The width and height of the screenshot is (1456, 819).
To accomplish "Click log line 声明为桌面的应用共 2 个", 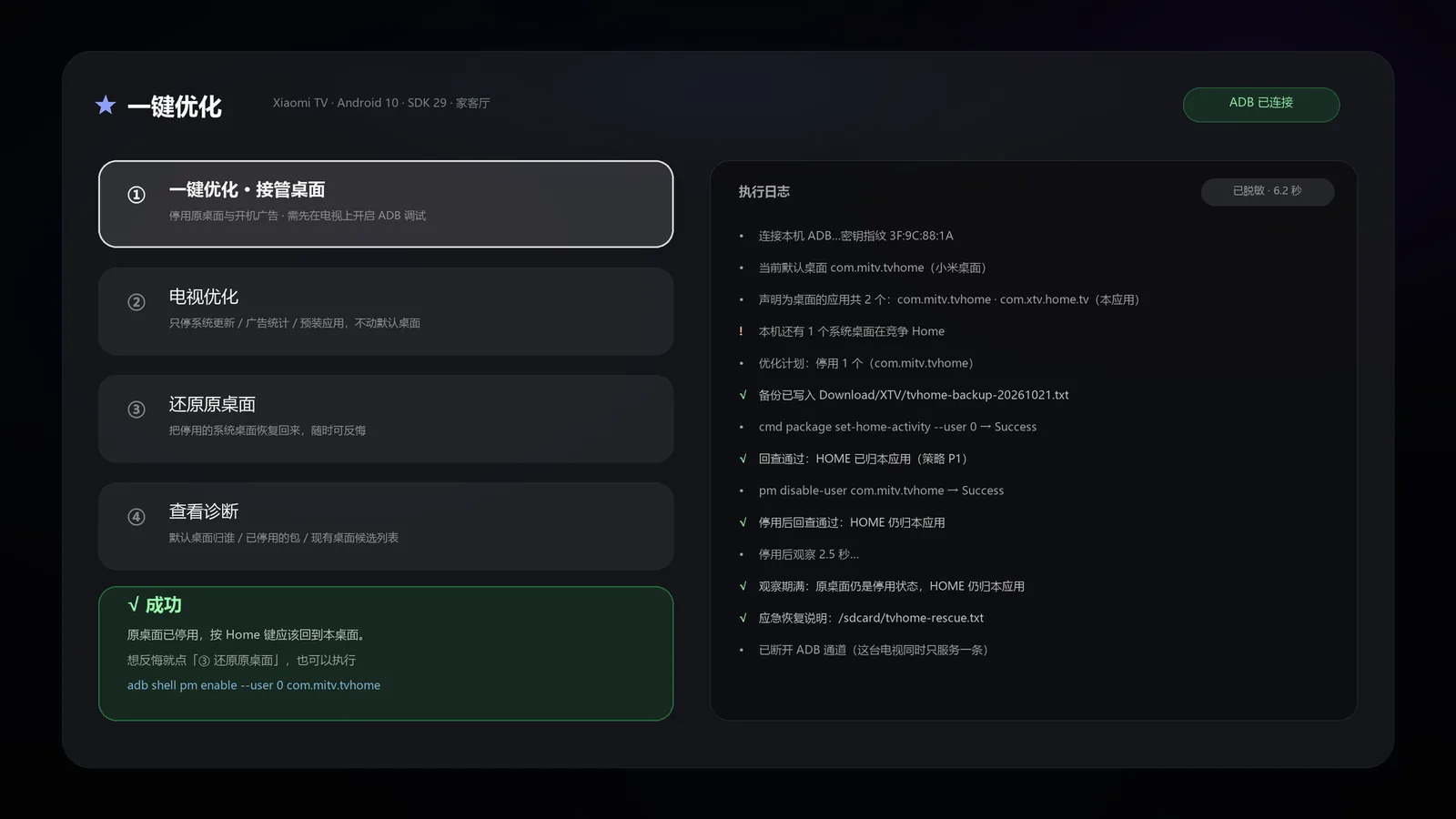I will [949, 299].
